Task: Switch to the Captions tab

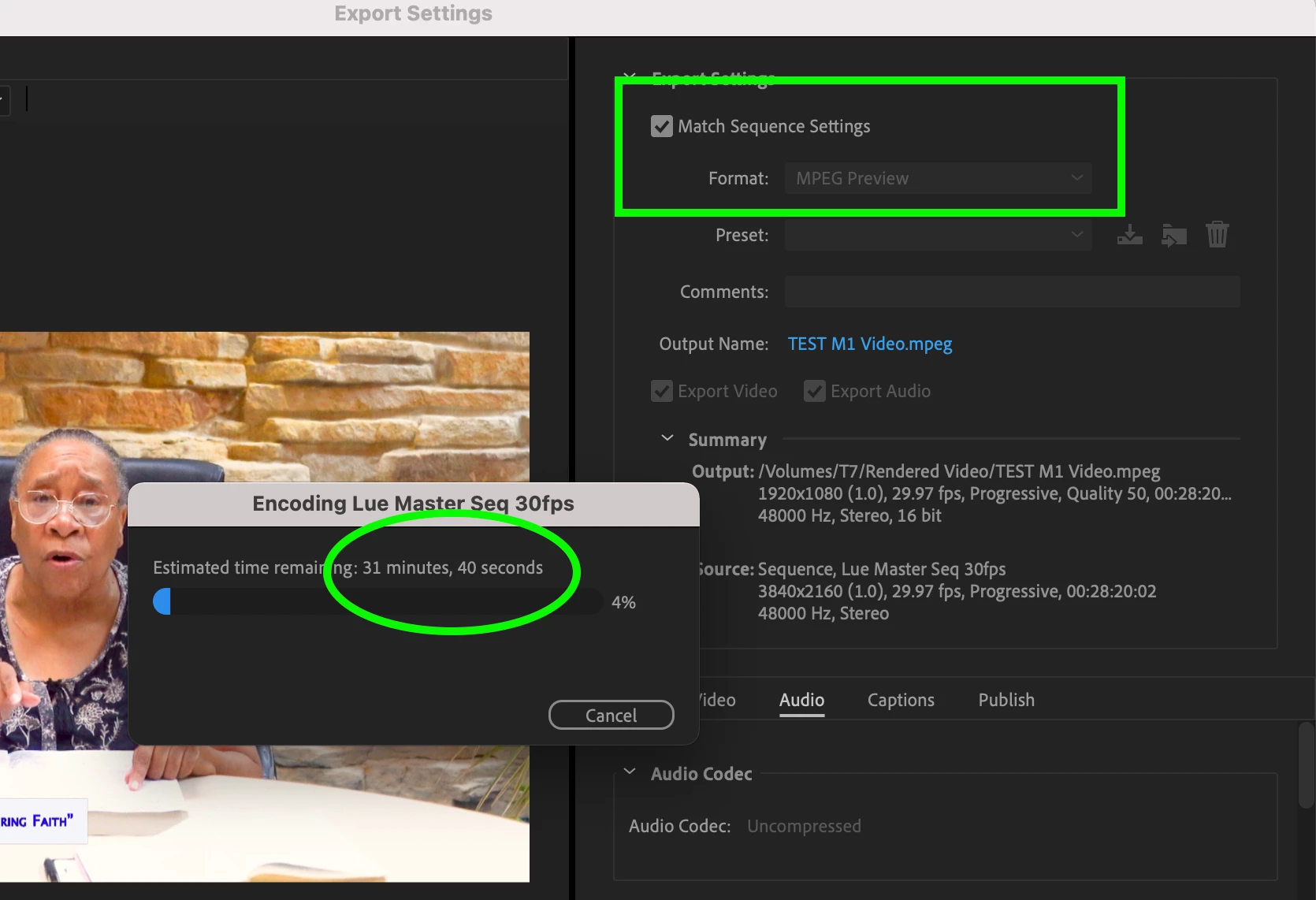Action: tap(901, 700)
